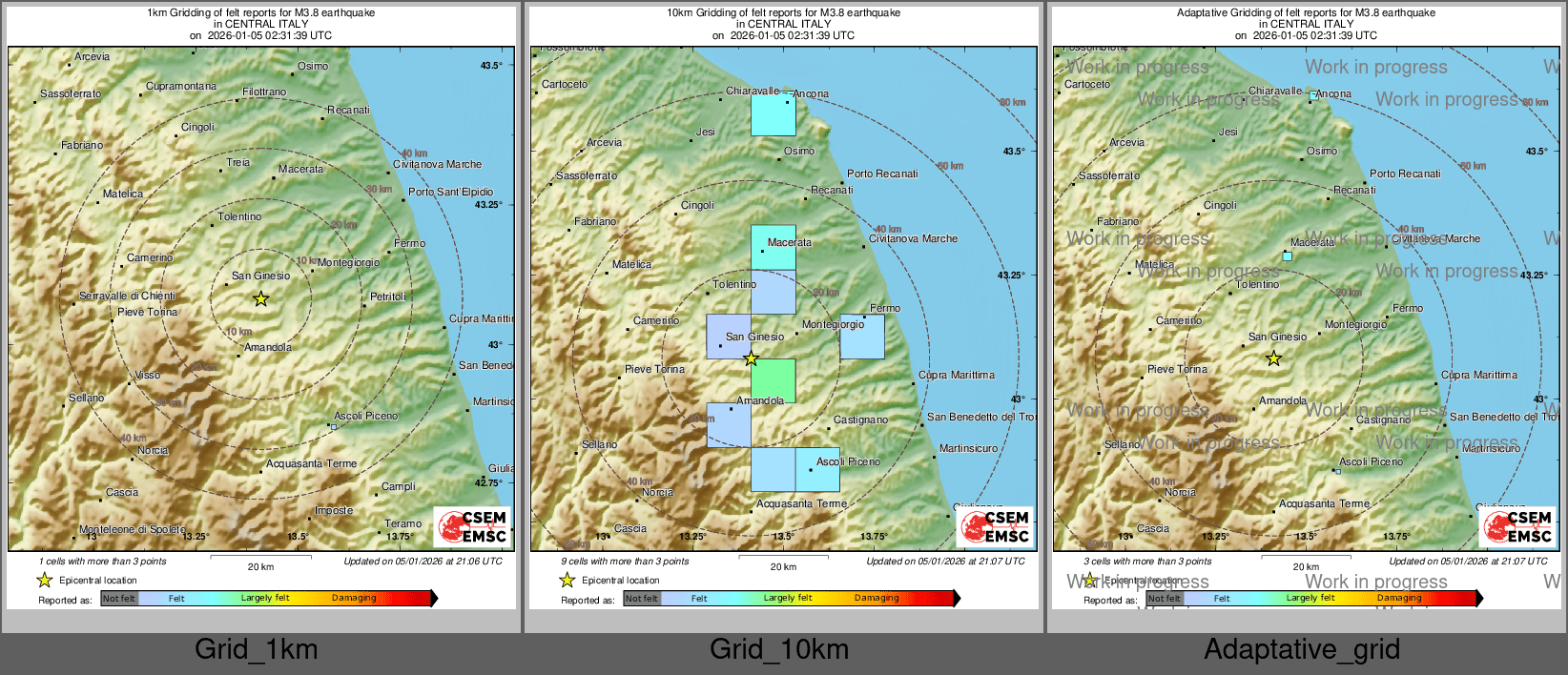
Task: Click 'Castignano' on the Grid_10km map
Action: [x=861, y=419]
